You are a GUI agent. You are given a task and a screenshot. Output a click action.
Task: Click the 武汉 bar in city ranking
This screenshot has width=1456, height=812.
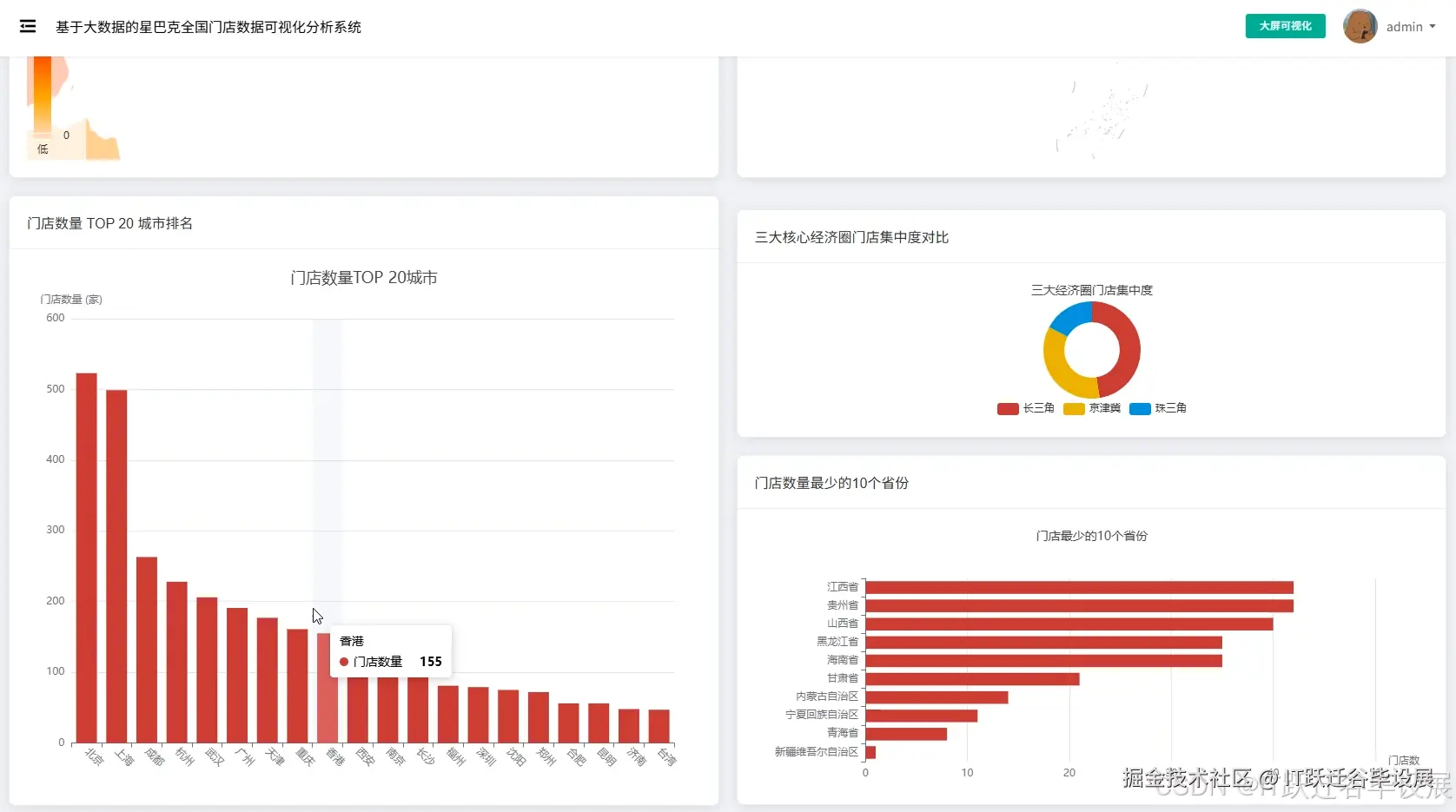pyautogui.click(x=207, y=670)
